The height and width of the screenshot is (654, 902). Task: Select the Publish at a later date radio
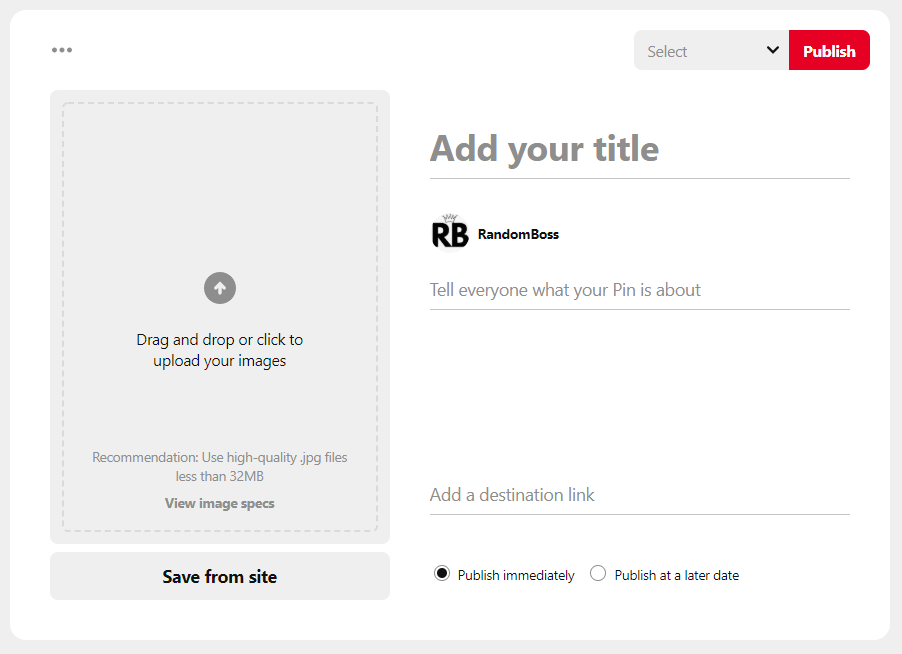click(x=598, y=573)
